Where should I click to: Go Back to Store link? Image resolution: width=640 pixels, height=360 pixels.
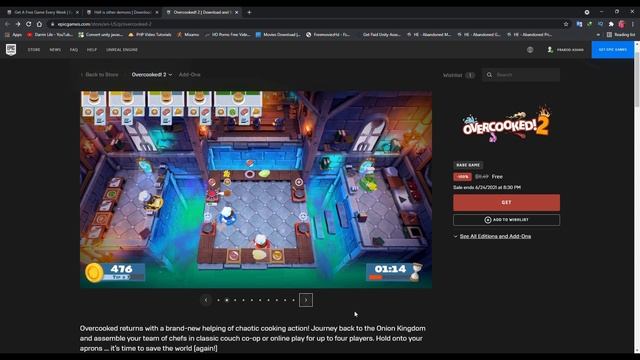pyautogui.click(x=100, y=75)
